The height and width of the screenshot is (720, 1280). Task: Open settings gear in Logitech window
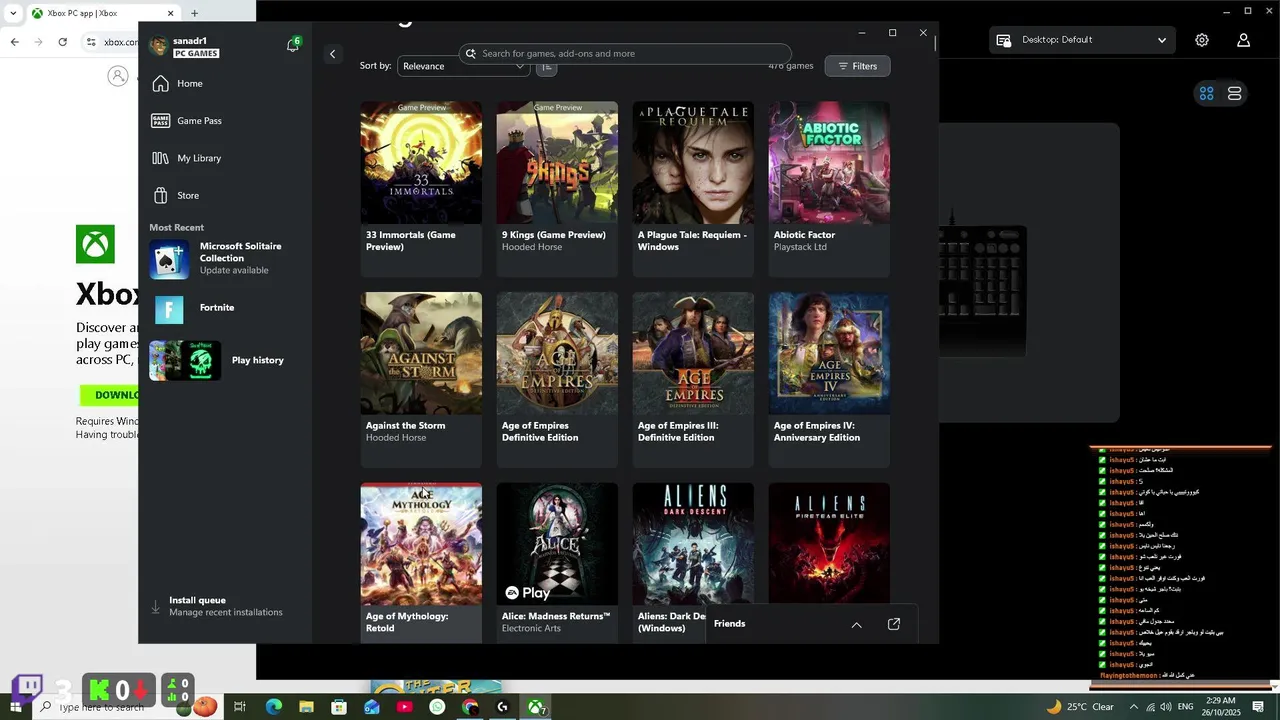[1202, 40]
